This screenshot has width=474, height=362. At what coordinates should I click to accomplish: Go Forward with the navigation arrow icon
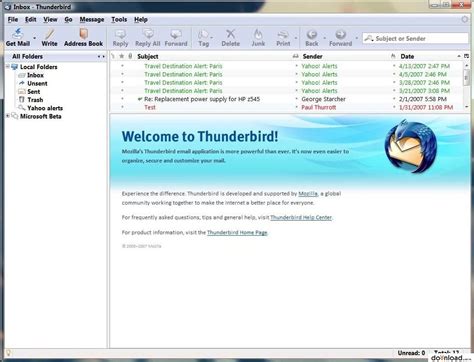tap(340, 34)
